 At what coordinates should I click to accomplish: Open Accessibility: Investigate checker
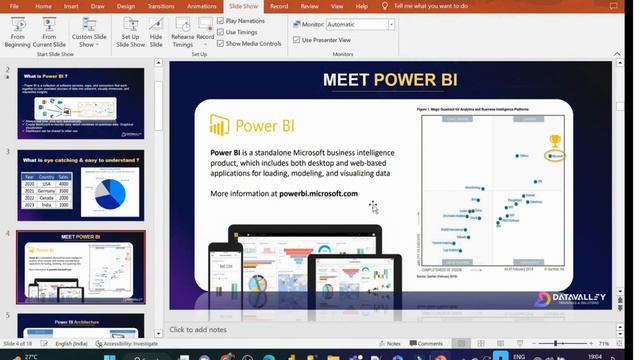[x=127, y=344]
